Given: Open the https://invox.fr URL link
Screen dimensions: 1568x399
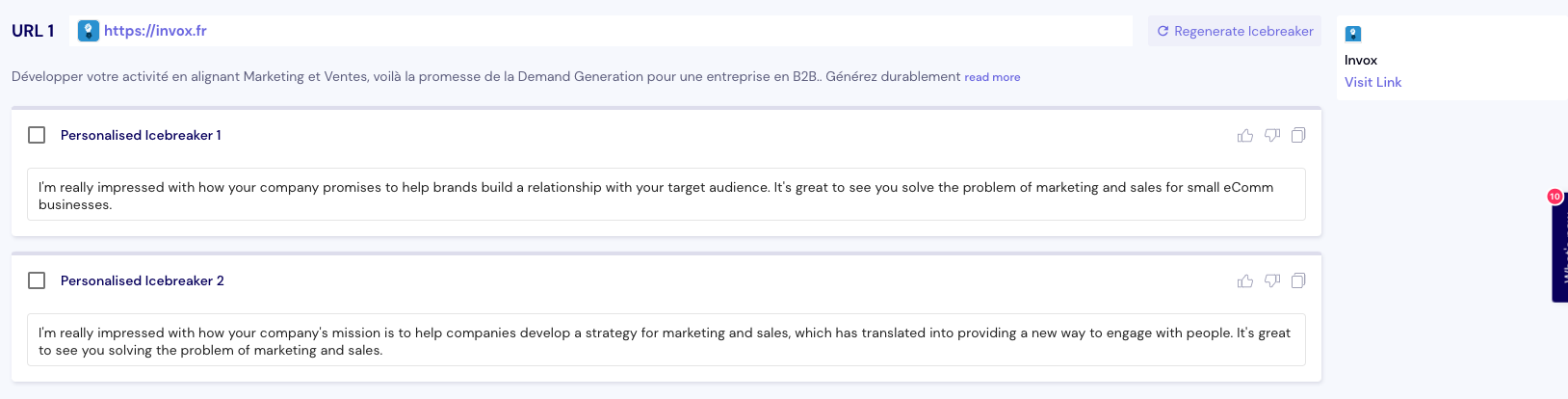Looking at the screenshot, I should click(x=155, y=31).
